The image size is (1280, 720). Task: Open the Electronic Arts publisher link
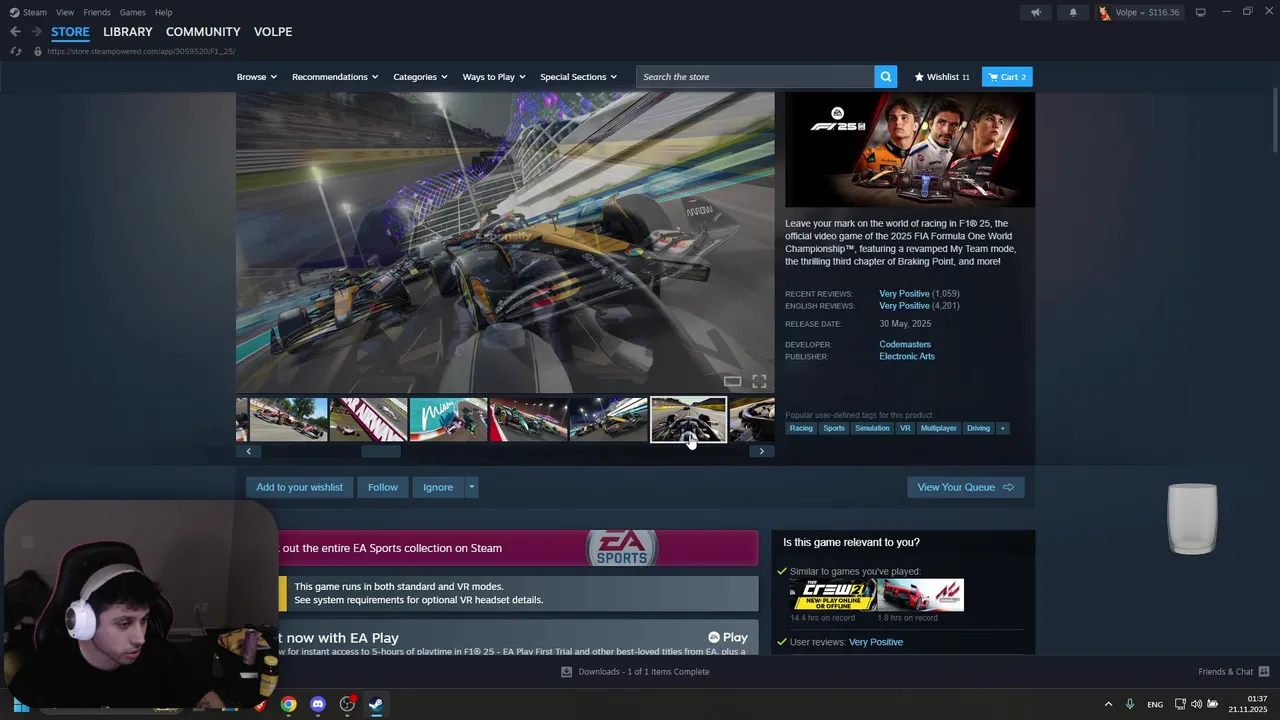coord(907,356)
